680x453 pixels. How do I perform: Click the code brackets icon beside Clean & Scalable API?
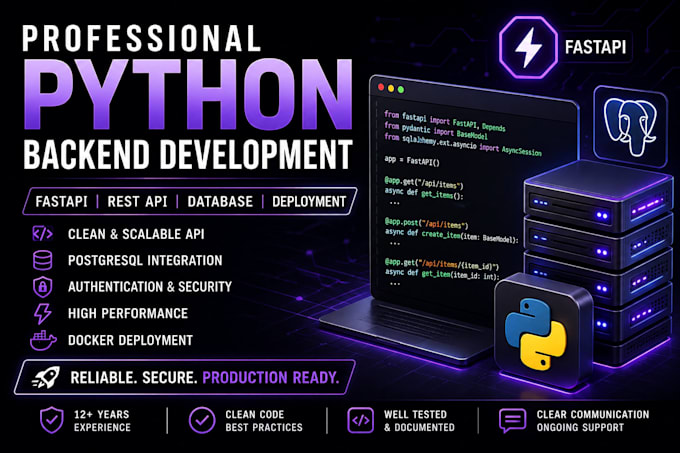coord(42,234)
